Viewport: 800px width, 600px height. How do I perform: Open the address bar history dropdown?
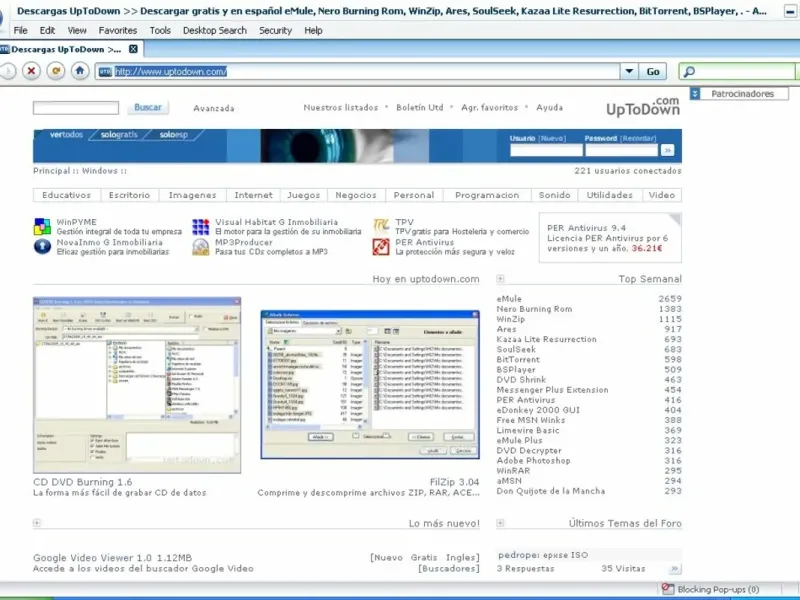(x=630, y=71)
